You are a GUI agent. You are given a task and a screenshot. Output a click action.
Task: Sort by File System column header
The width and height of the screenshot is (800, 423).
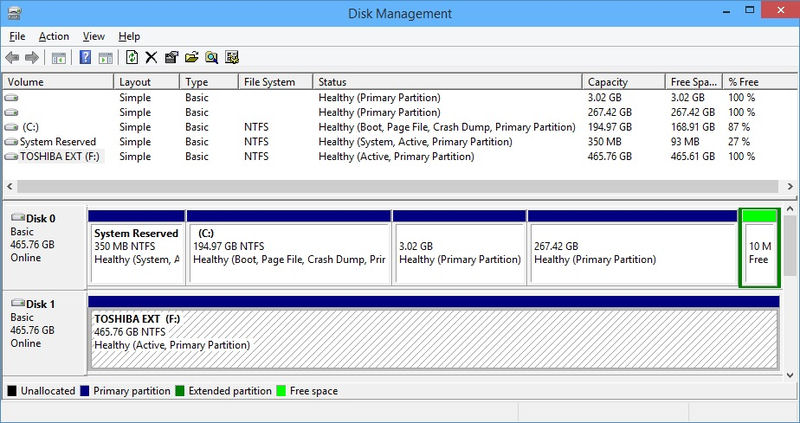[276, 82]
